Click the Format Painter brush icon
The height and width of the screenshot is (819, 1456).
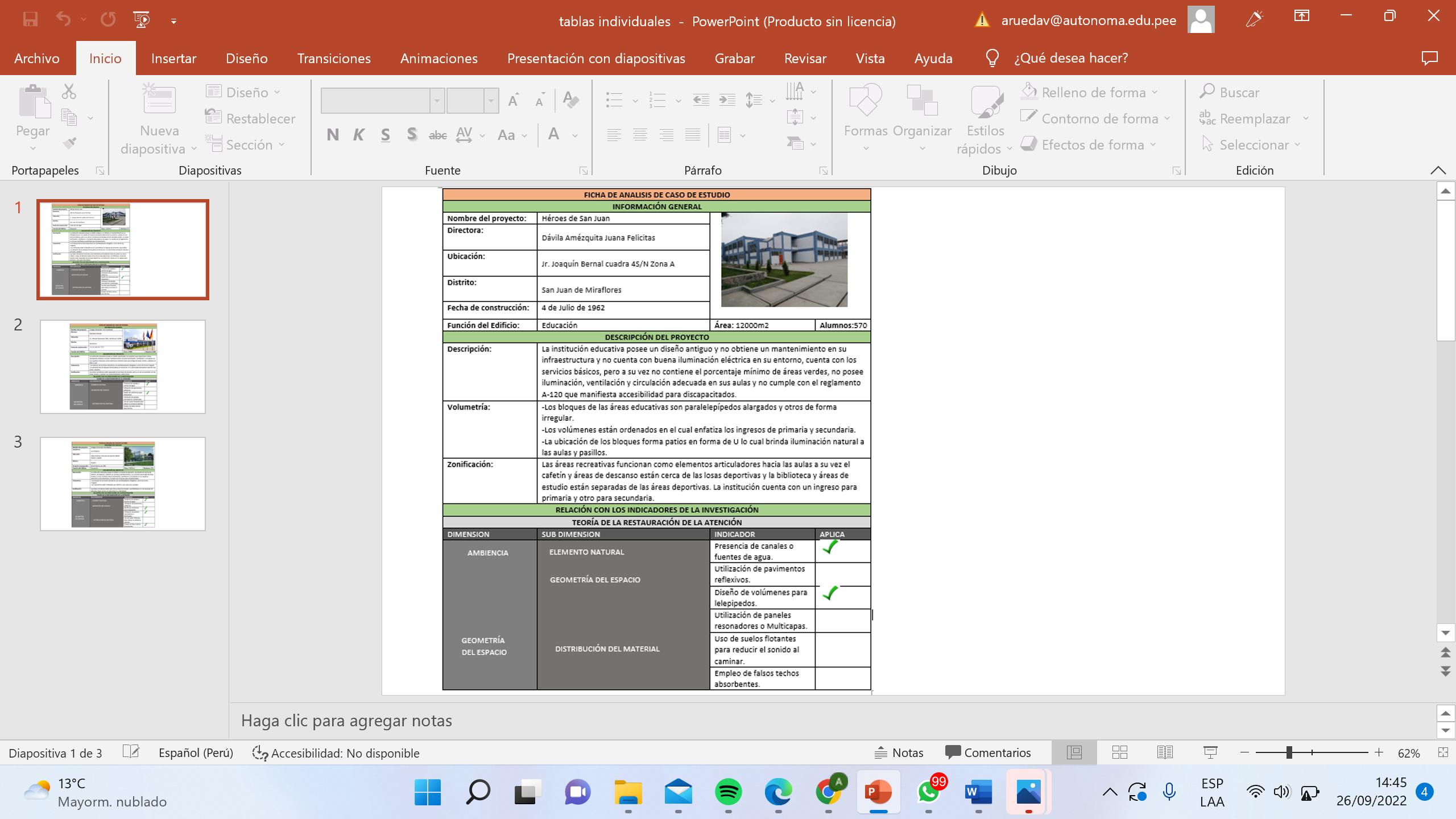pos(69,143)
